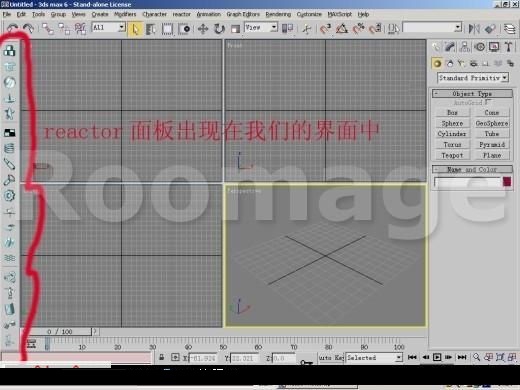This screenshot has width=520, height=390.
Task: Open the Standard Primitives dropdown list
Action: [x=473, y=78]
